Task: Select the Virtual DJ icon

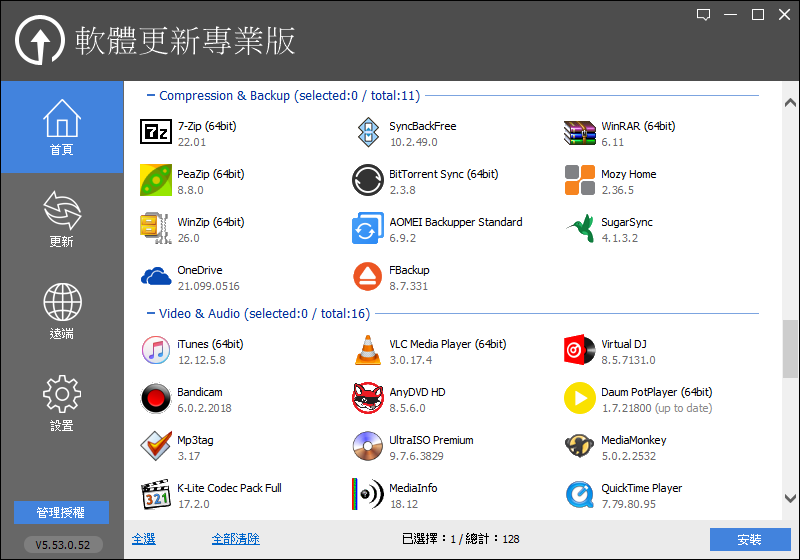Action: click(x=580, y=350)
